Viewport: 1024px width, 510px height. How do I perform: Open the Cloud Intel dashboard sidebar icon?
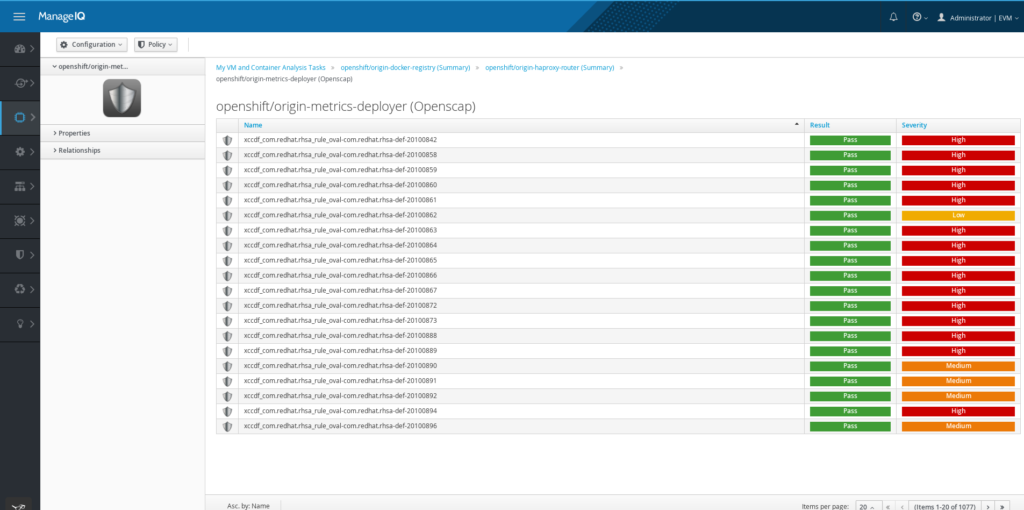pos(20,49)
